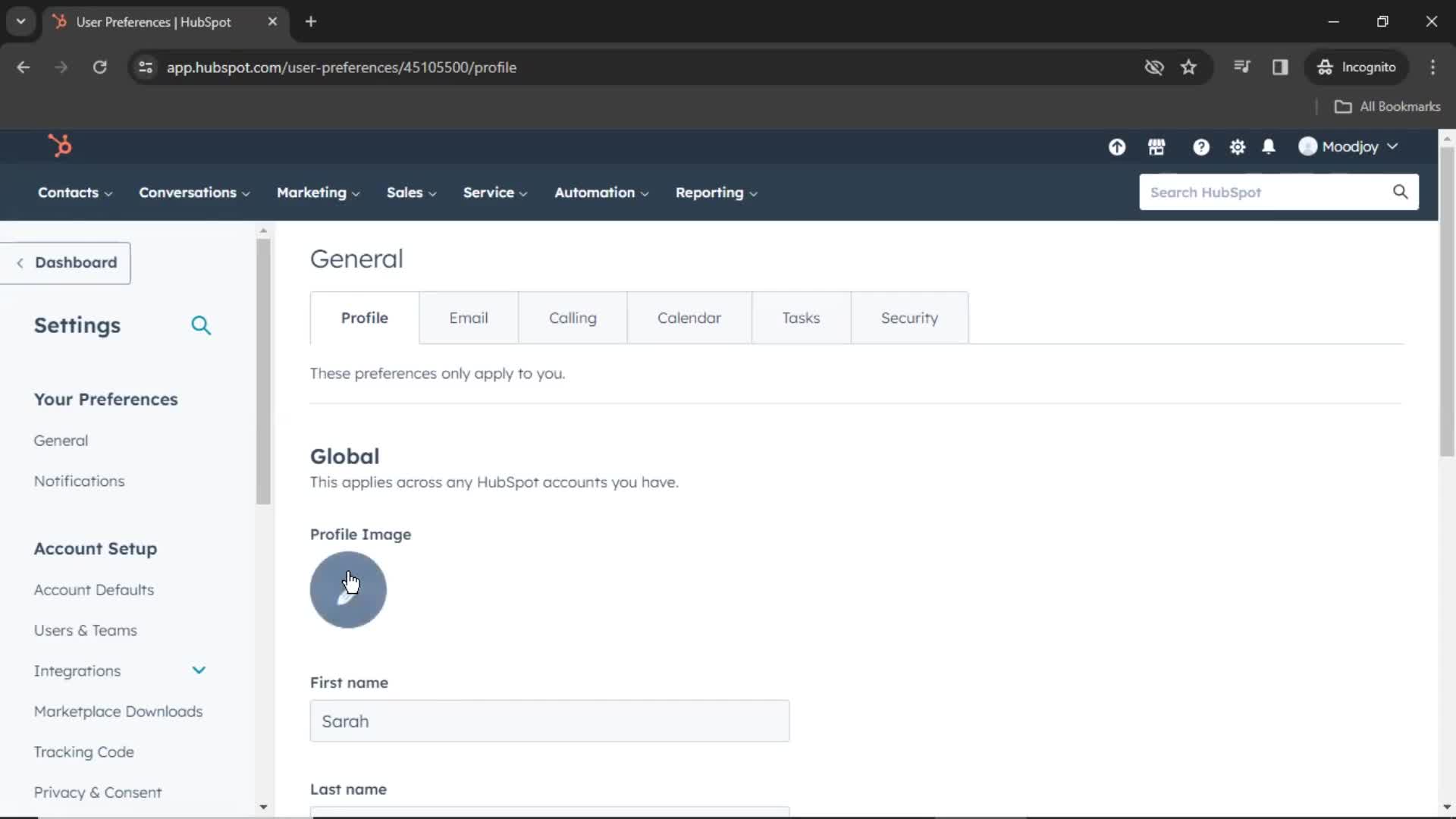The width and height of the screenshot is (1456, 819).
Task: Expand the Moodjoy user profile dropdown
Action: tap(1351, 147)
